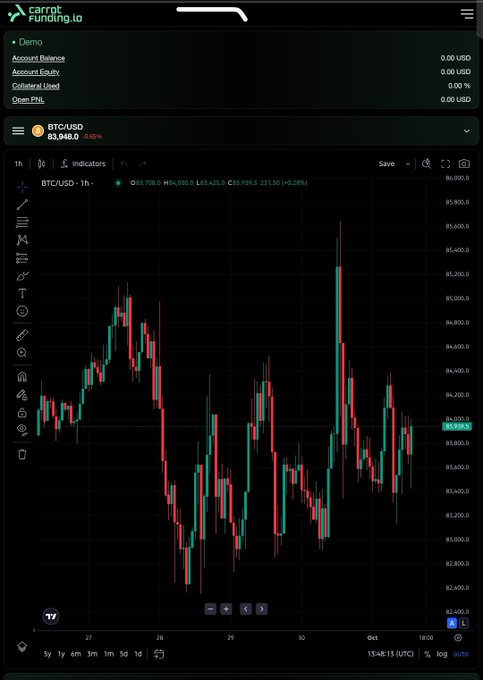
Task: Open the hamburger menu at top right
Action: 467,13
